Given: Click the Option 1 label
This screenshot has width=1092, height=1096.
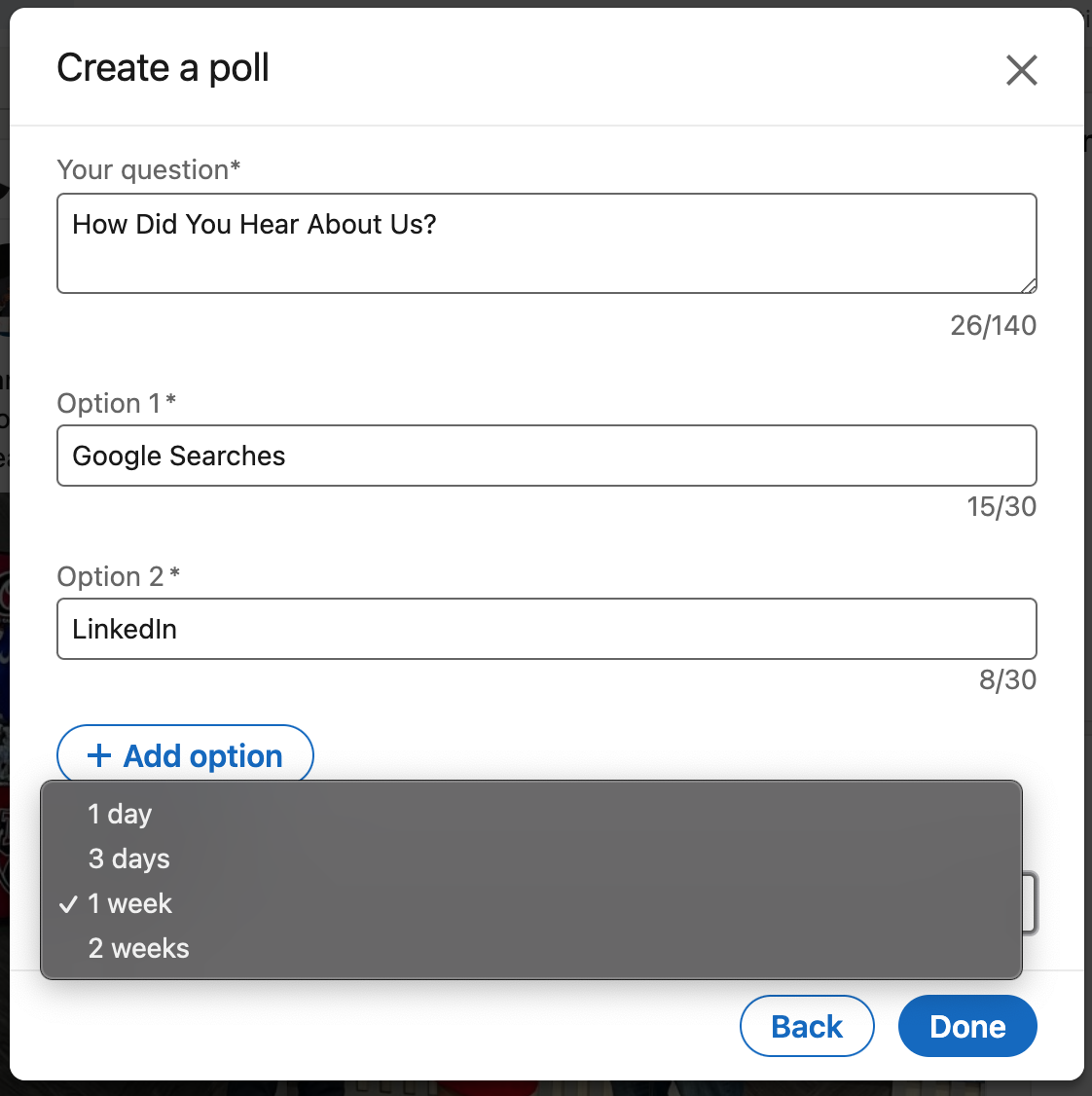Looking at the screenshot, I should click(116, 403).
